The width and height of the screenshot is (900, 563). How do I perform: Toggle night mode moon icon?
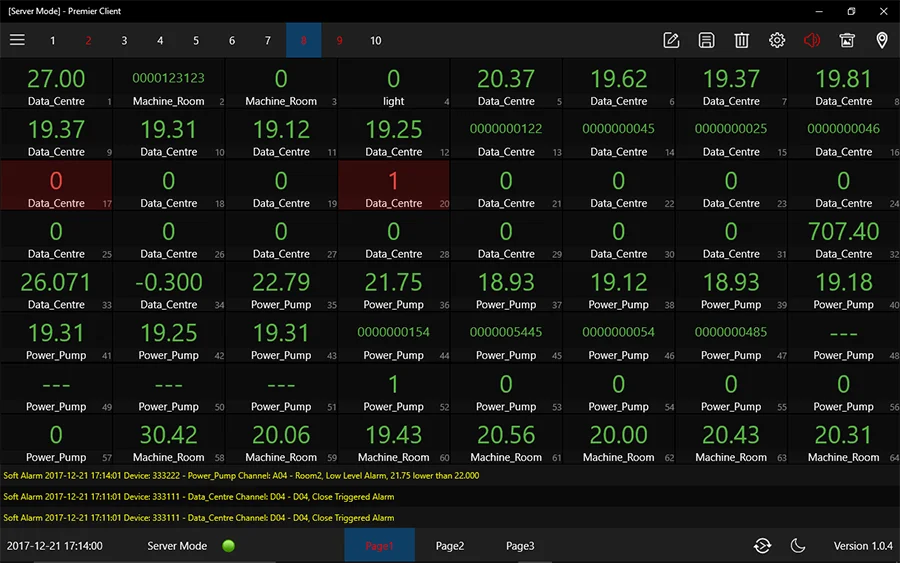(798, 545)
